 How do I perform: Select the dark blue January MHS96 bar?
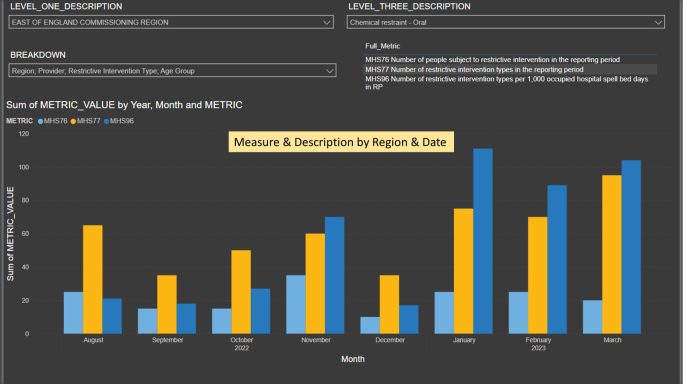[x=483, y=241]
